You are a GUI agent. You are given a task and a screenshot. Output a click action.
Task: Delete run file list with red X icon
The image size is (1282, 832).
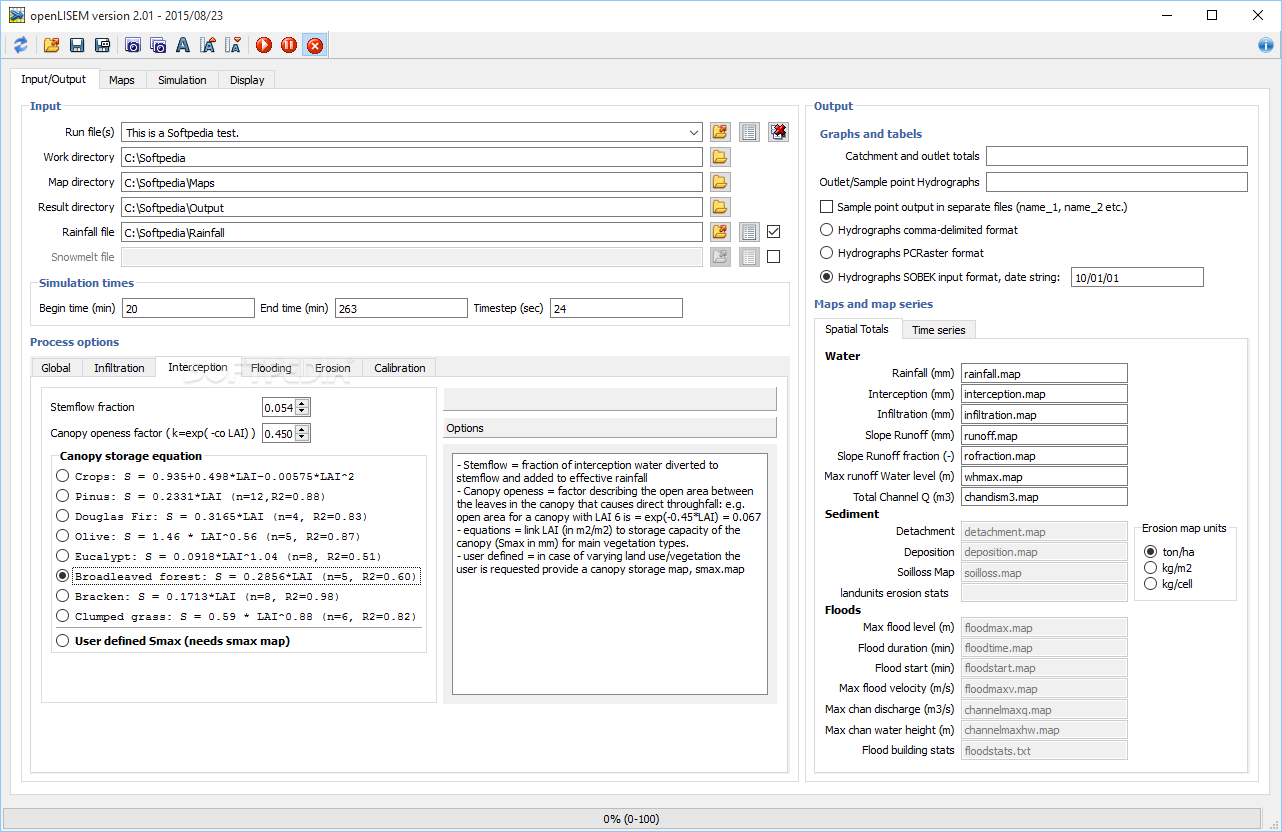click(778, 132)
